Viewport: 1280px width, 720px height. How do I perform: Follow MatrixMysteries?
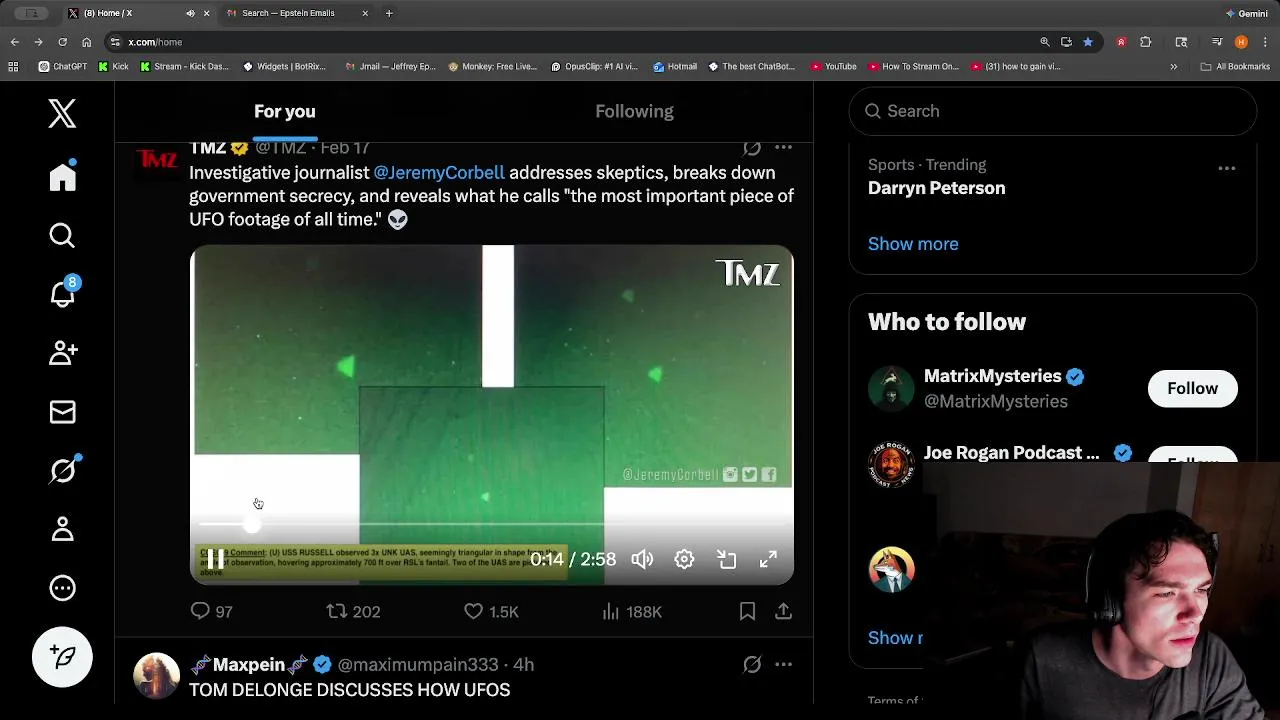[x=1192, y=388]
